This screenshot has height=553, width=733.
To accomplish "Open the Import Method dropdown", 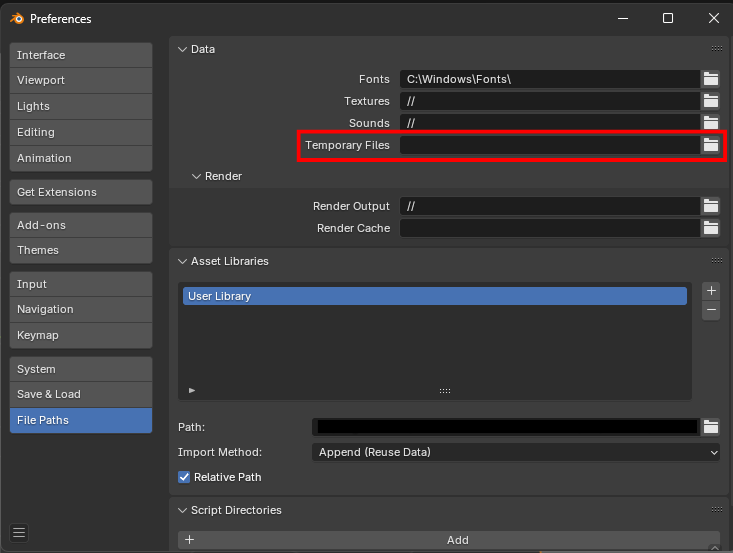I will click(x=516, y=452).
